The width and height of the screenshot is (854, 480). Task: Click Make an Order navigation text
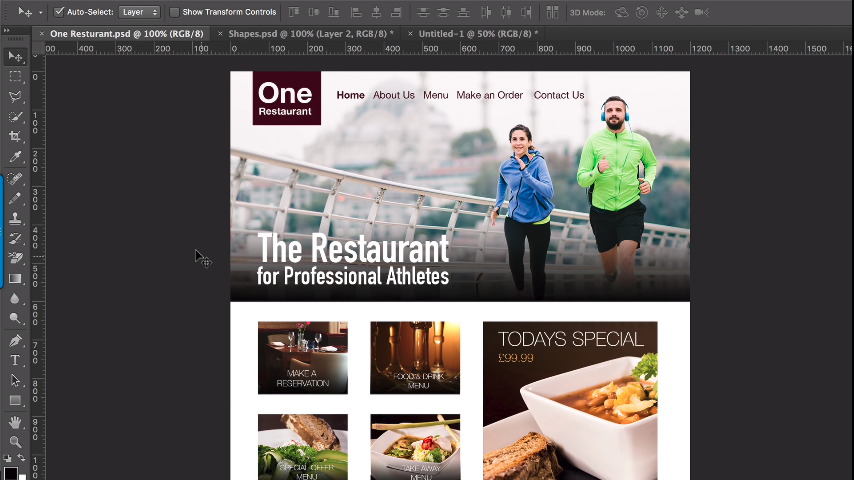coord(490,95)
